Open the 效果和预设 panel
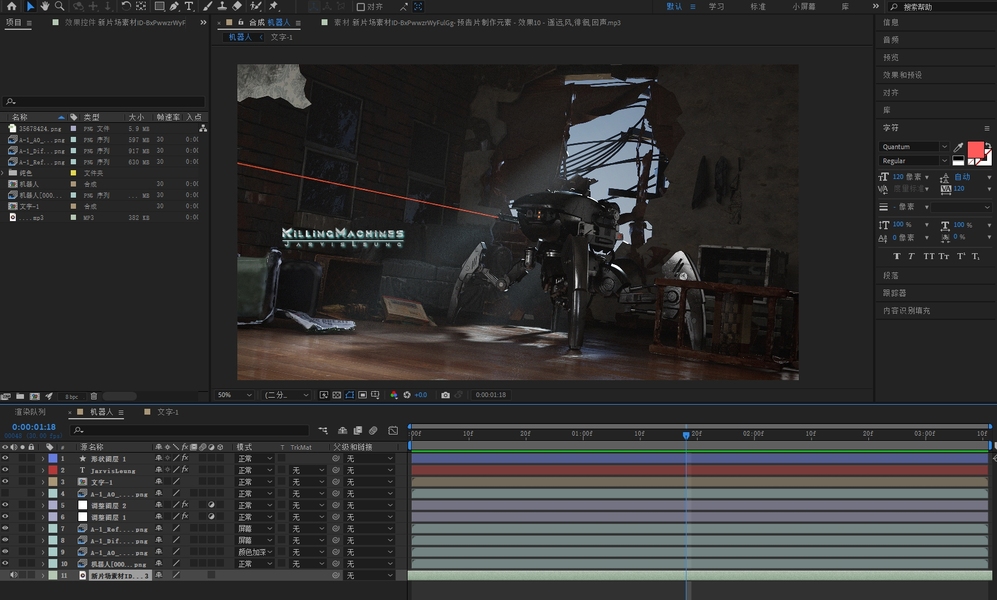 coord(902,75)
